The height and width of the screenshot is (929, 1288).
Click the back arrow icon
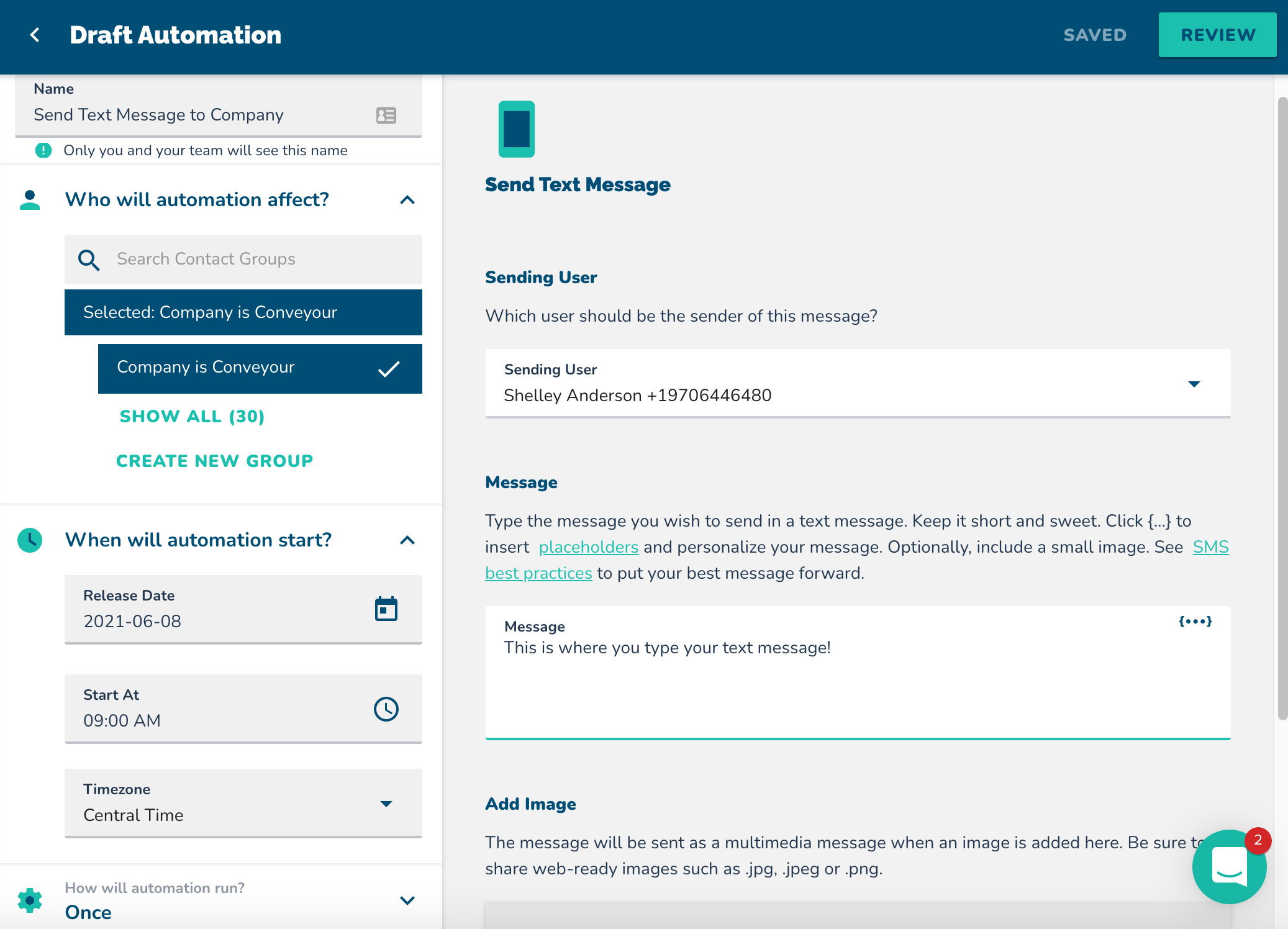point(35,35)
